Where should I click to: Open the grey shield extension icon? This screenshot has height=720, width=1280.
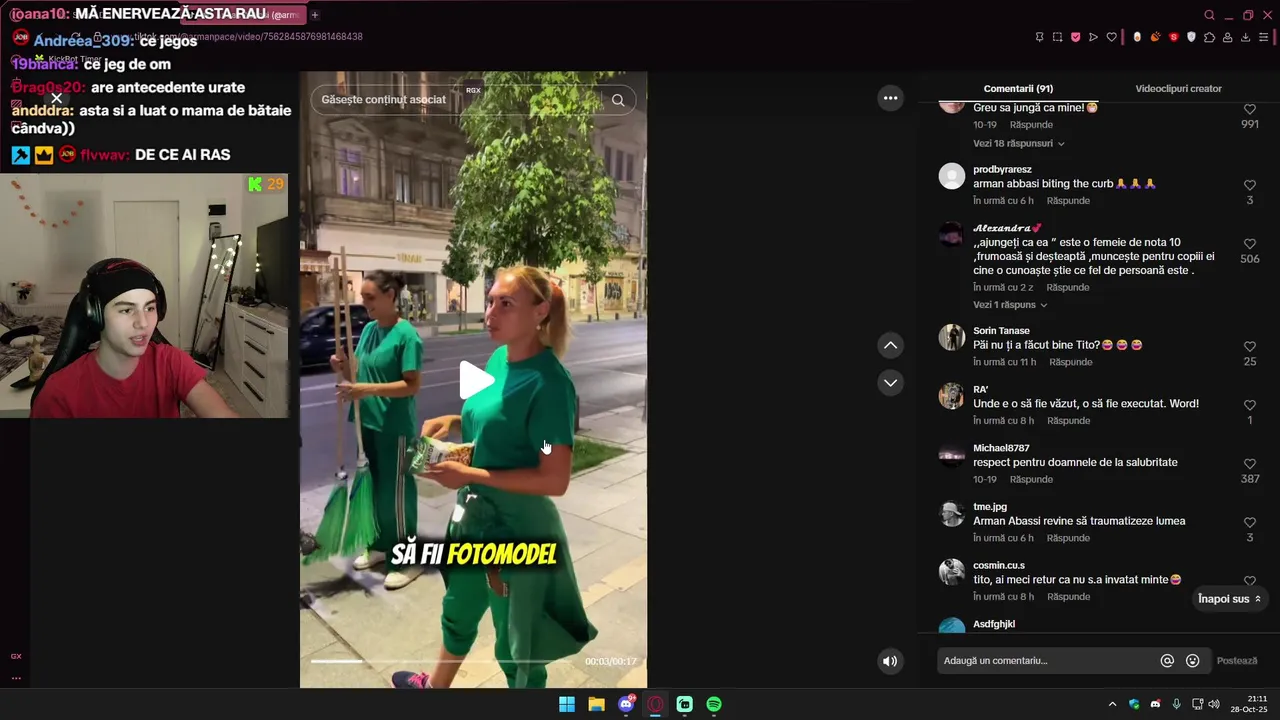(x=1191, y=37)
